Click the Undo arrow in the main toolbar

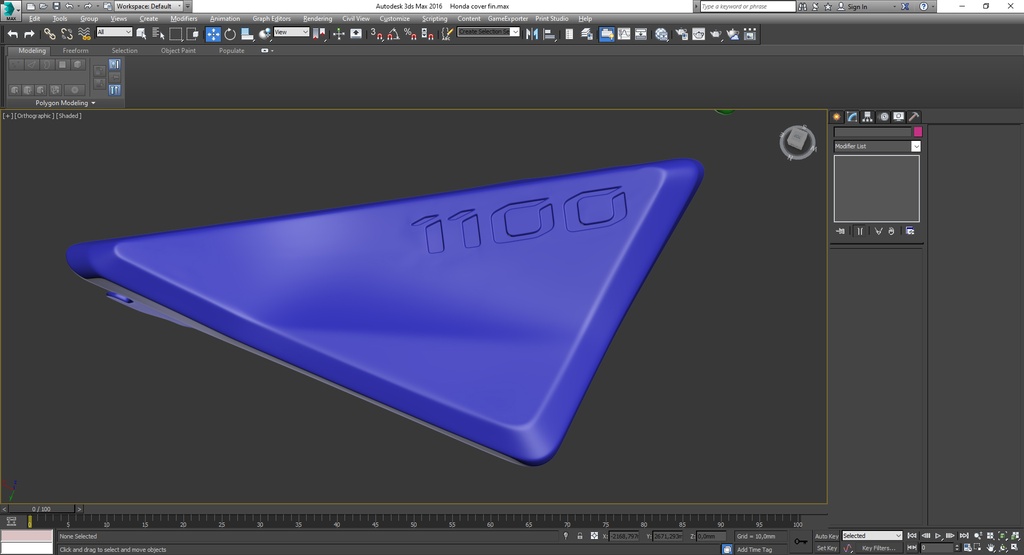(x=12, y=34)
